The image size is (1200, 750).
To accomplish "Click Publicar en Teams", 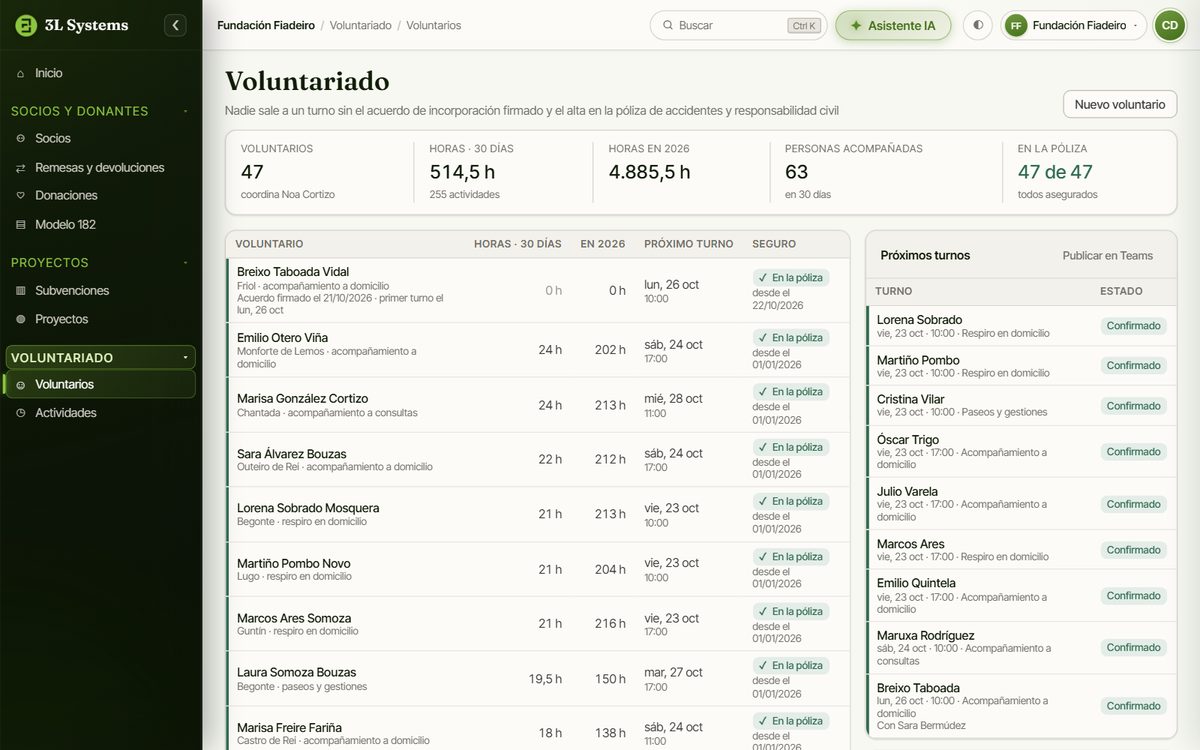I will 1107,256.
